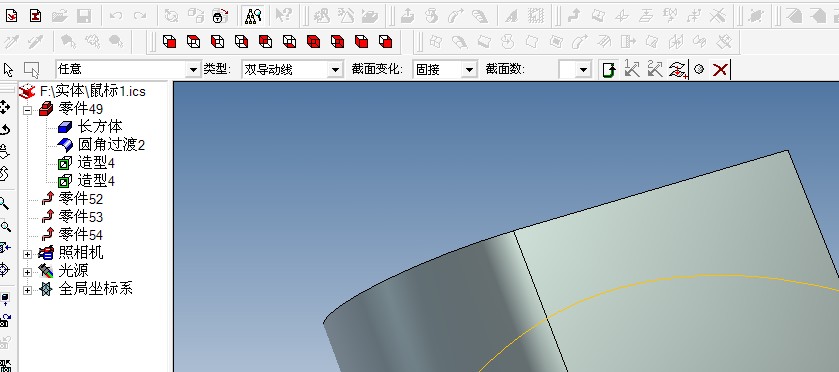Select the 圆角过渡2 feature
This screenshot has width=839, height=372.
(x=111, y=145)
